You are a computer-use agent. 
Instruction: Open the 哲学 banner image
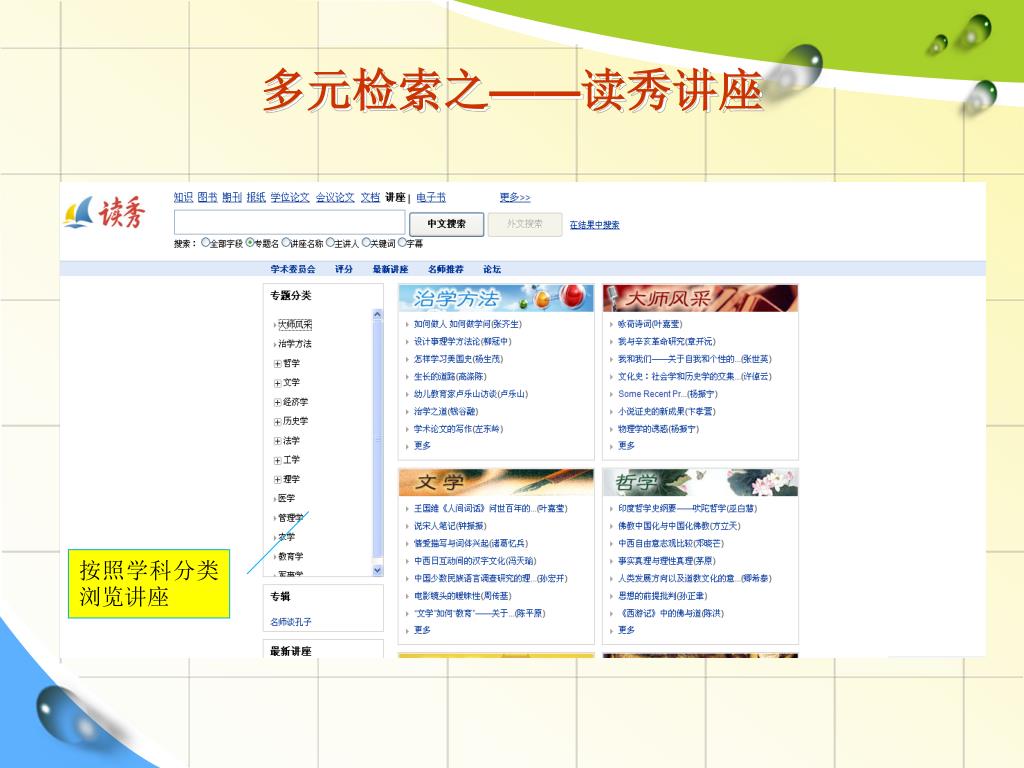coord(700,483)
